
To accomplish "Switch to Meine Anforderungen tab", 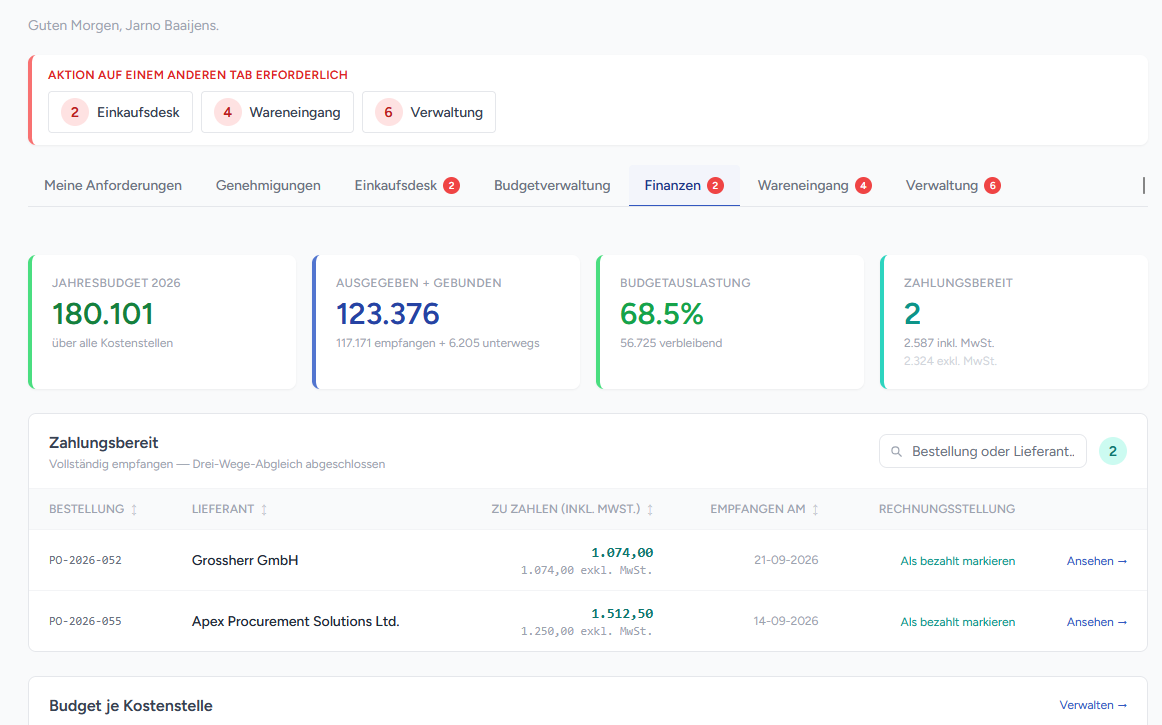I will 113,185.
